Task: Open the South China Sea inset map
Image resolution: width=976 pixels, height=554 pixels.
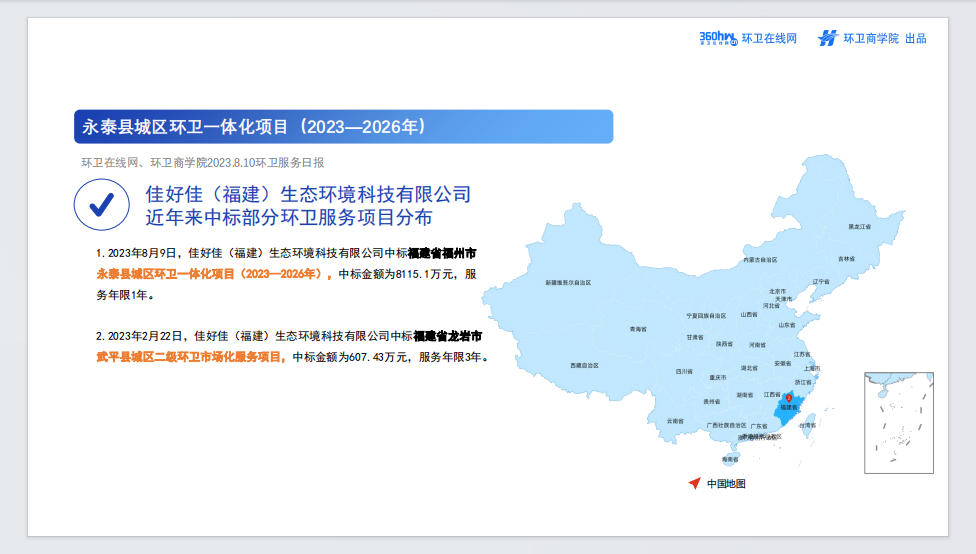Action: (x=899, y=423)
